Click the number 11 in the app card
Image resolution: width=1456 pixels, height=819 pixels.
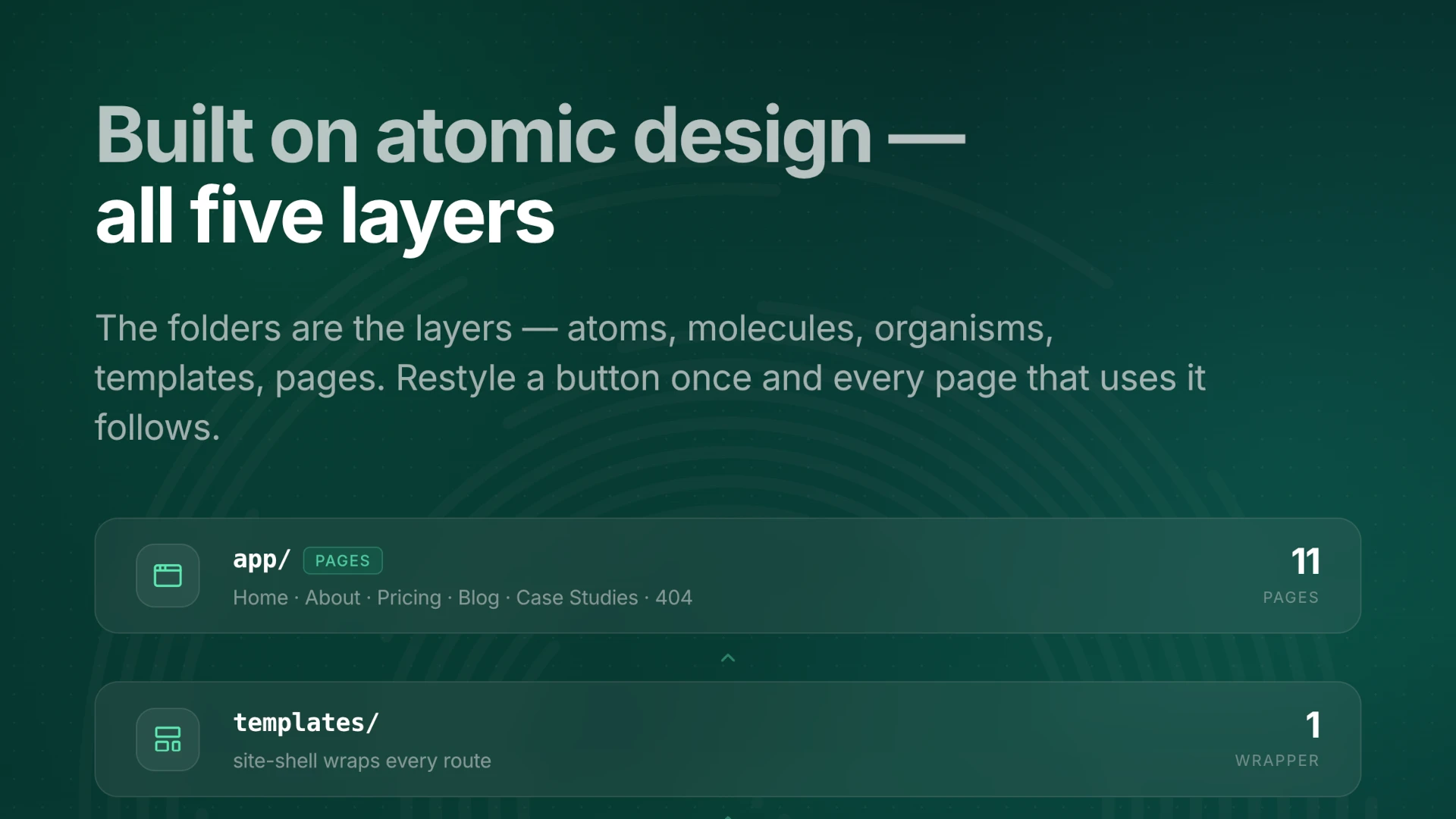tap(1306, 562)
